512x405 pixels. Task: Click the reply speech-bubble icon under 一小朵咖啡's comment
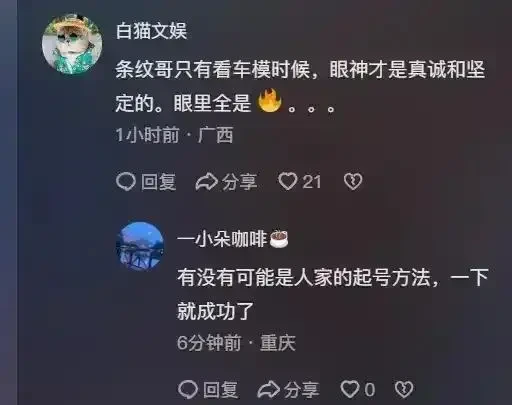pyautogui.click(x=188, y=389)
